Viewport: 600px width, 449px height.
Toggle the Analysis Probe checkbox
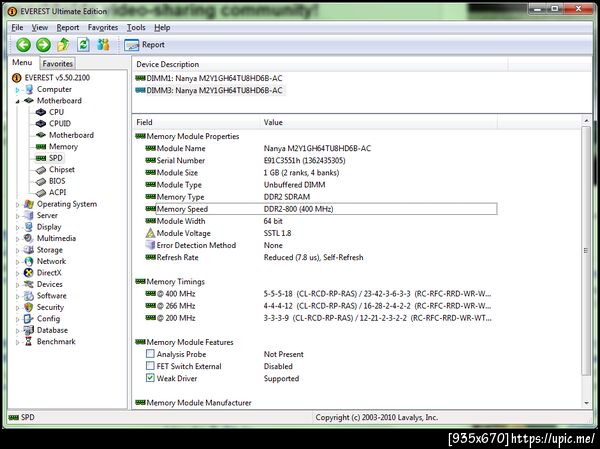pos(150,354)
